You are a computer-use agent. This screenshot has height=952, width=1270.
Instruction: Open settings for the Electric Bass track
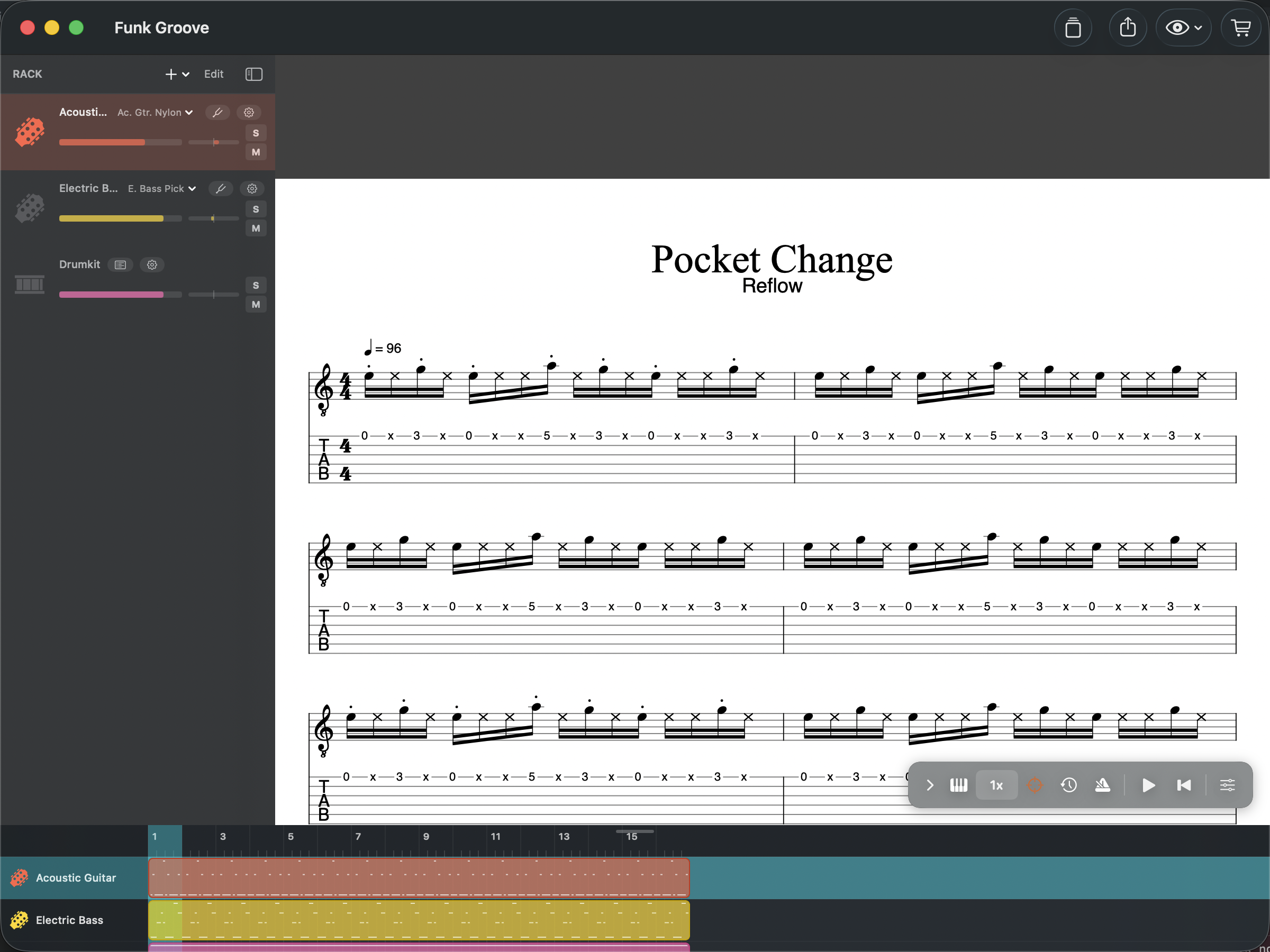252,188
